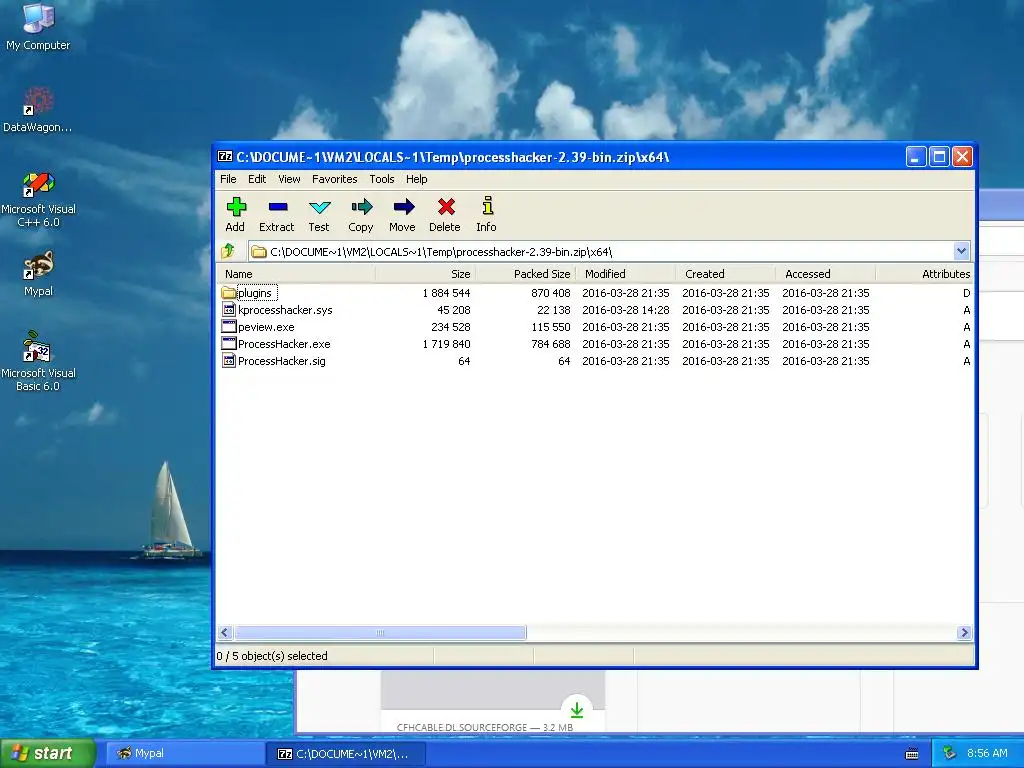Screen dimensions: 1024x768
Task: Sort by Name column header
Action: 296,274
